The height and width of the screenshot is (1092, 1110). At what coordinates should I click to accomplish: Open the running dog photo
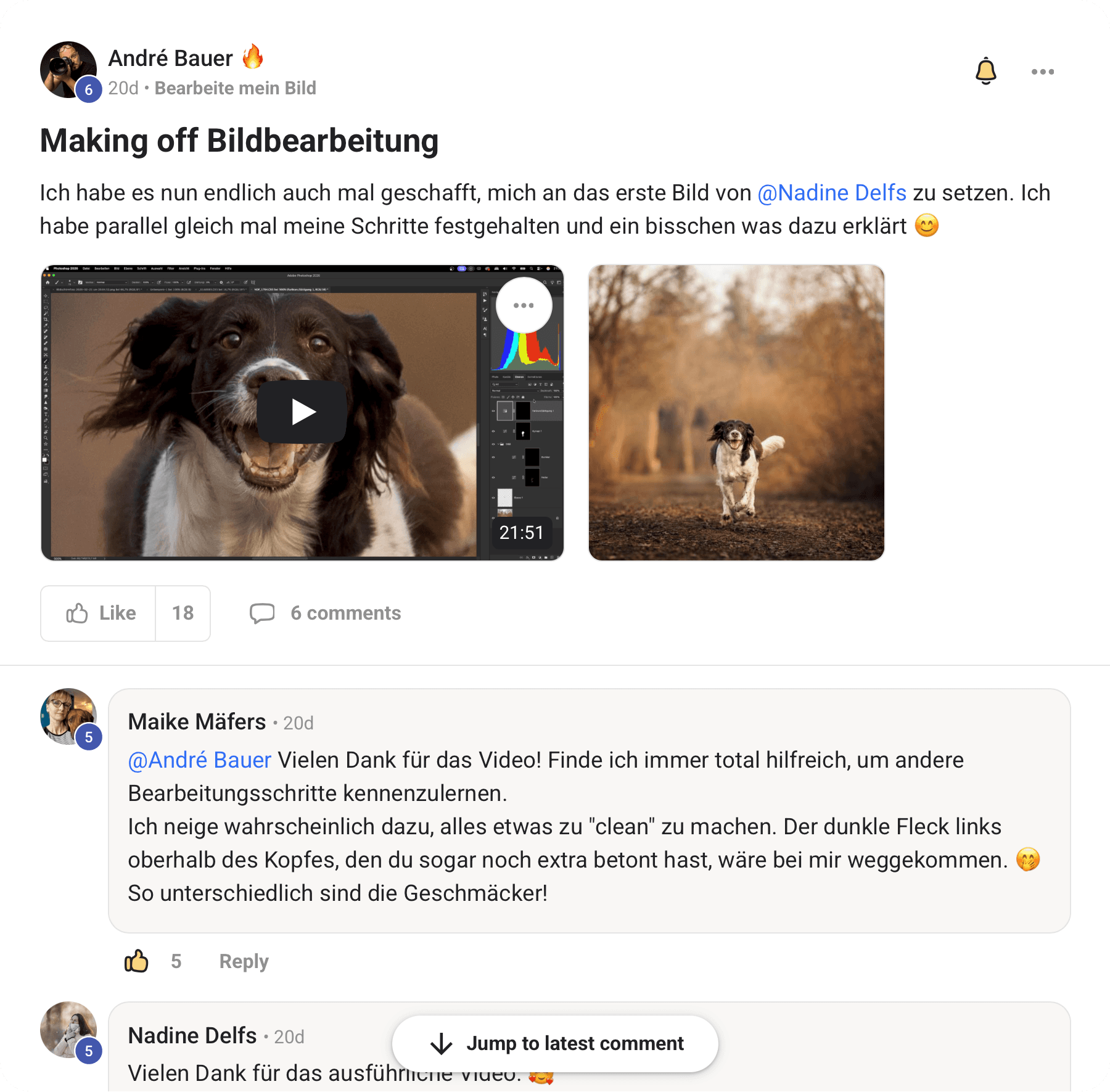(x=736, y=413)
